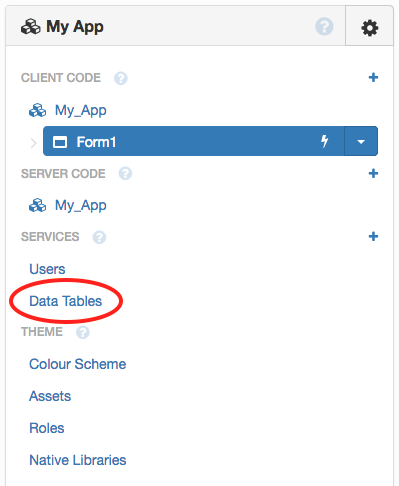Expand Form1 tree chevron

point(33,143)
